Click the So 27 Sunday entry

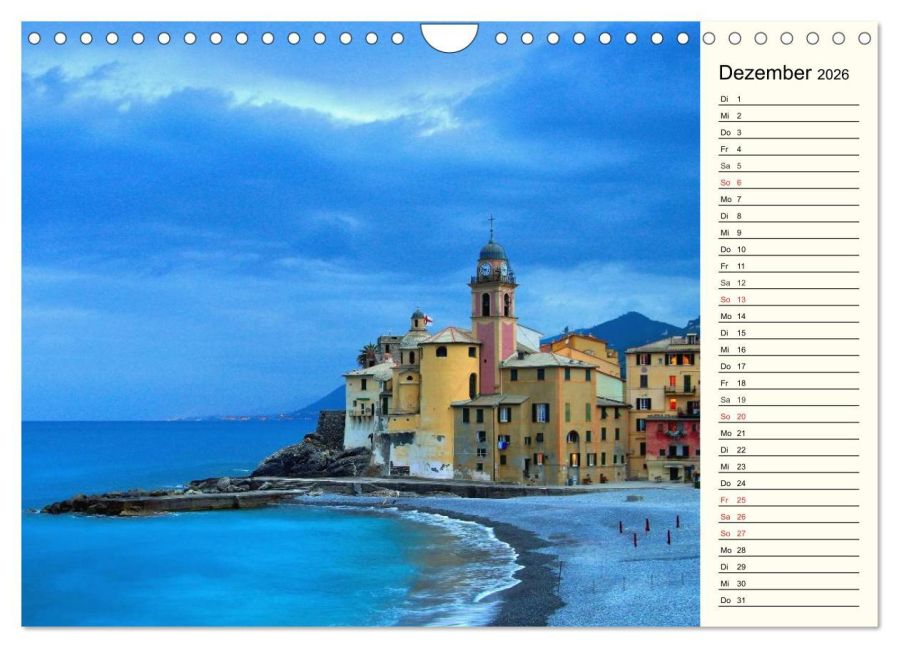tap(788, 533)
